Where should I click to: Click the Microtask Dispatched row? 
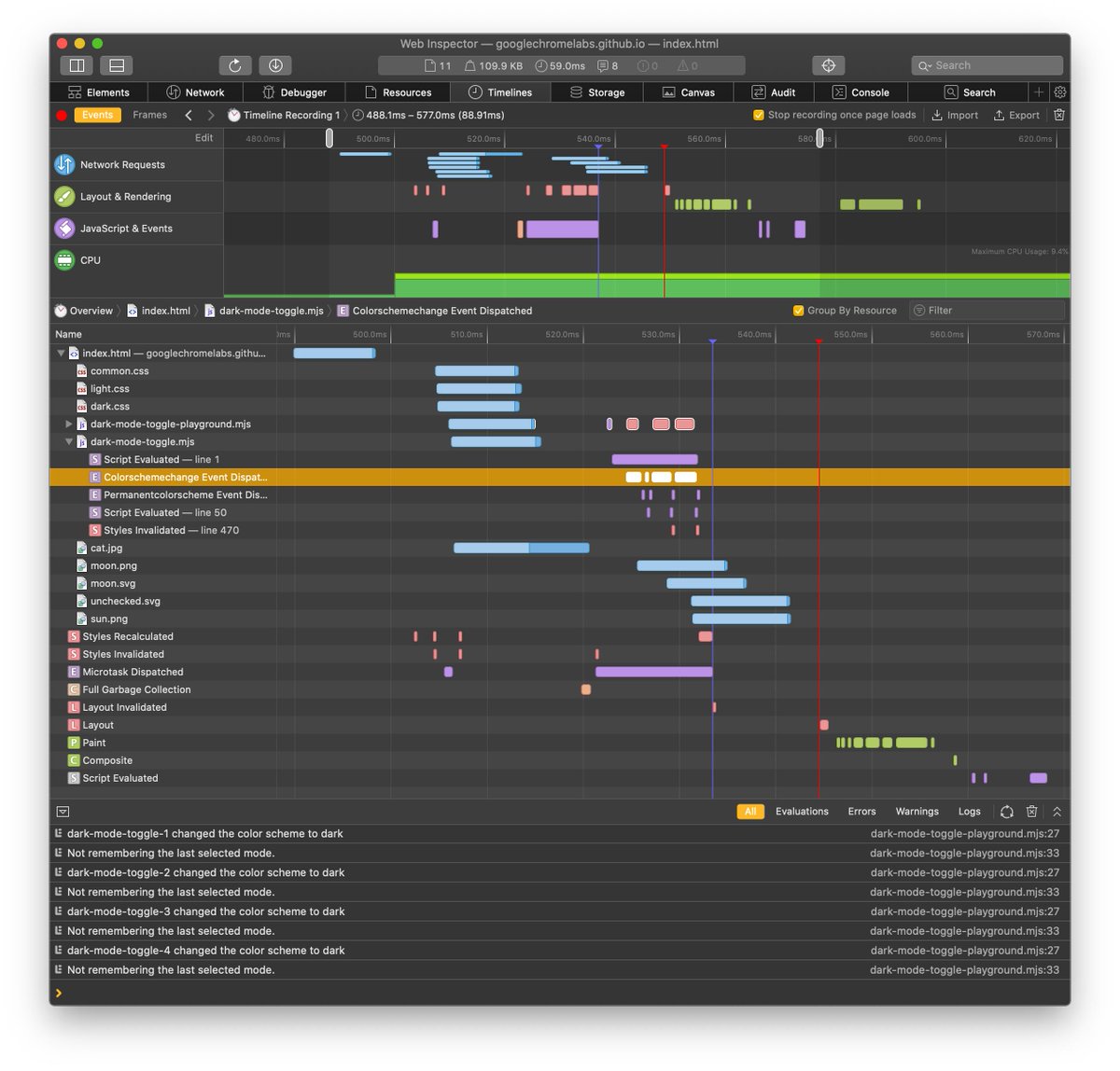[x=560, y=672]
